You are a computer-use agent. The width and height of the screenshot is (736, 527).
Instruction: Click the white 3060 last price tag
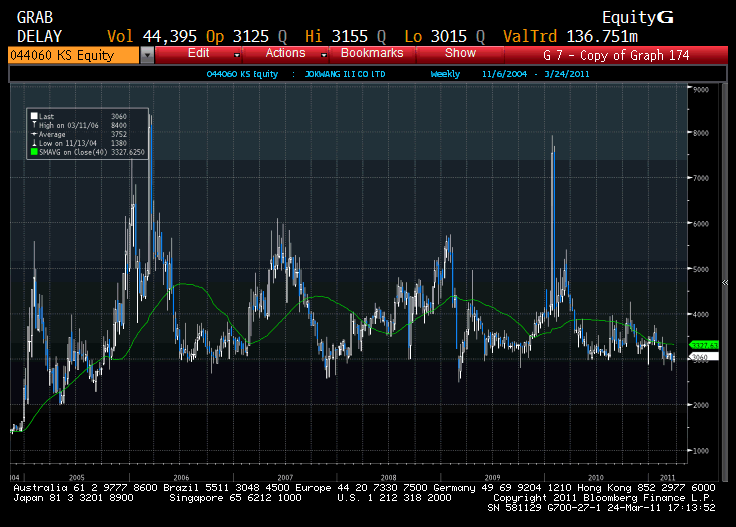704,357
